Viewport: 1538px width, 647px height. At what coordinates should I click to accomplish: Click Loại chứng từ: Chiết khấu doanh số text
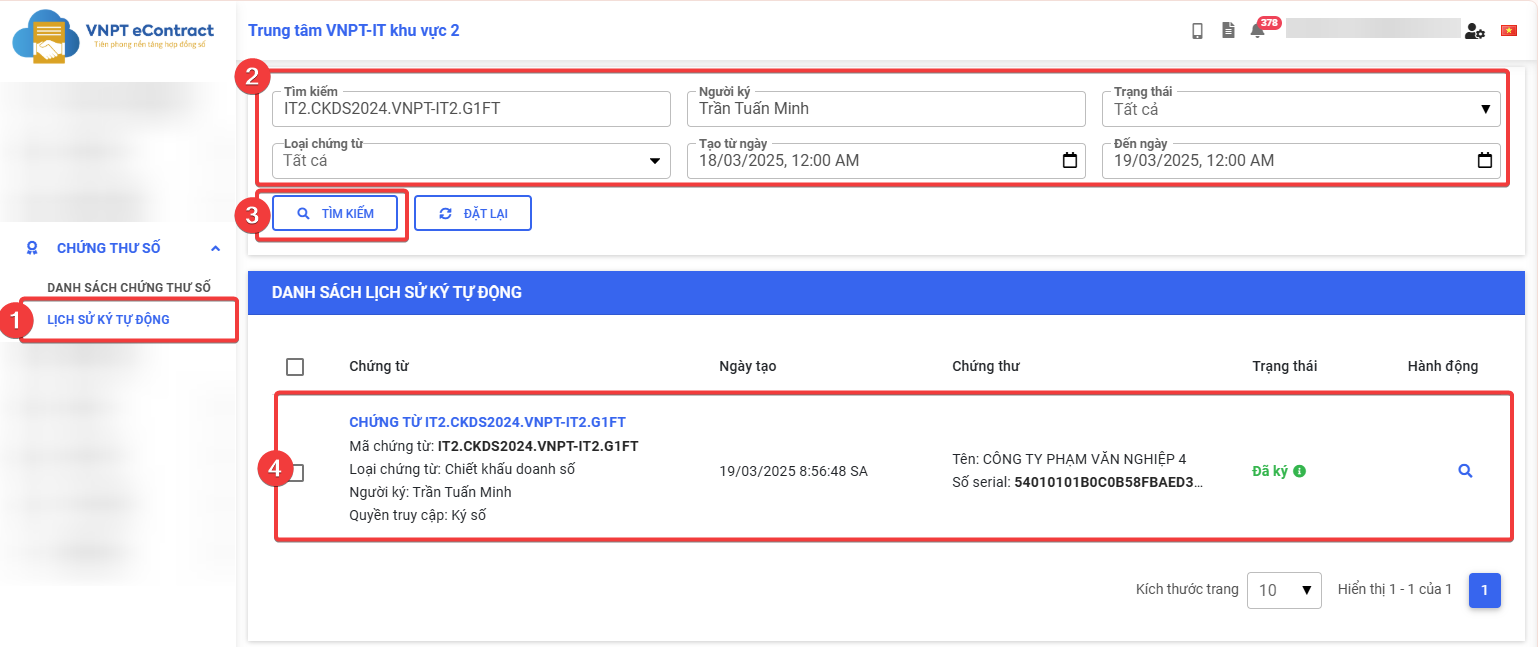(462, 469)
